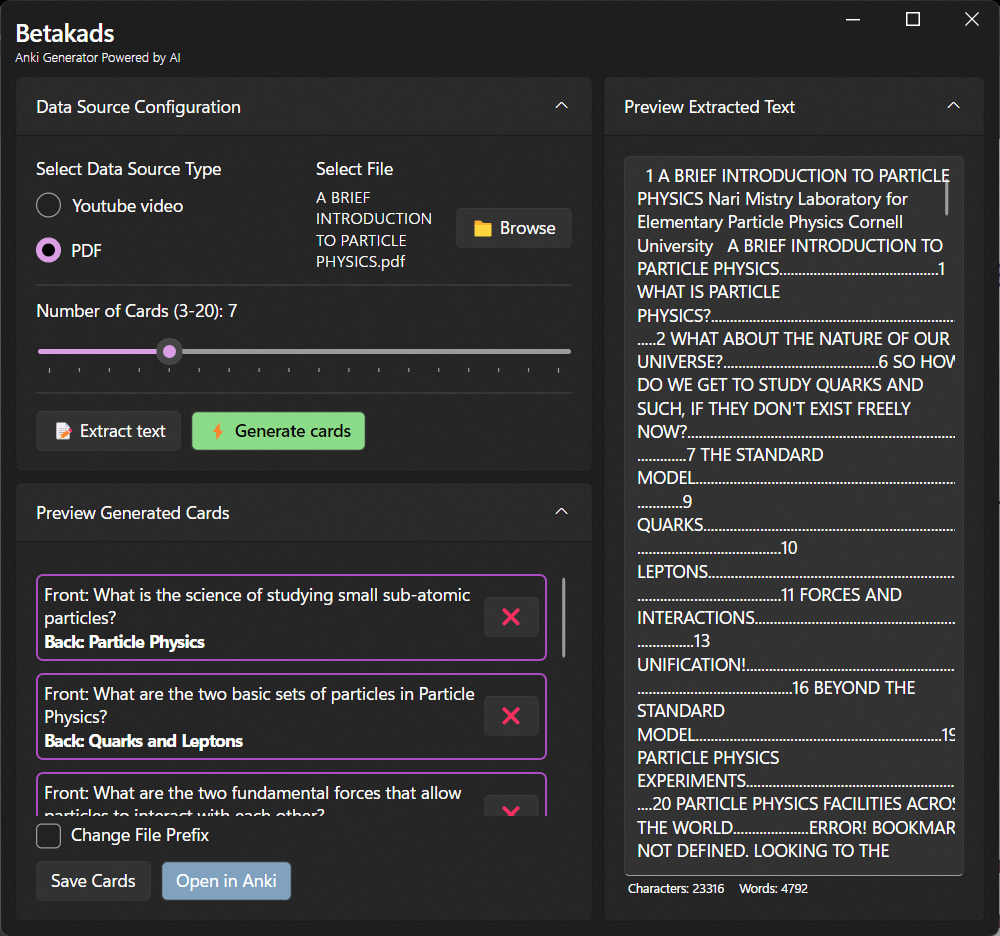Select the PDF data source option
This screenshot has height=936, width=1000.
coord(49,250)
